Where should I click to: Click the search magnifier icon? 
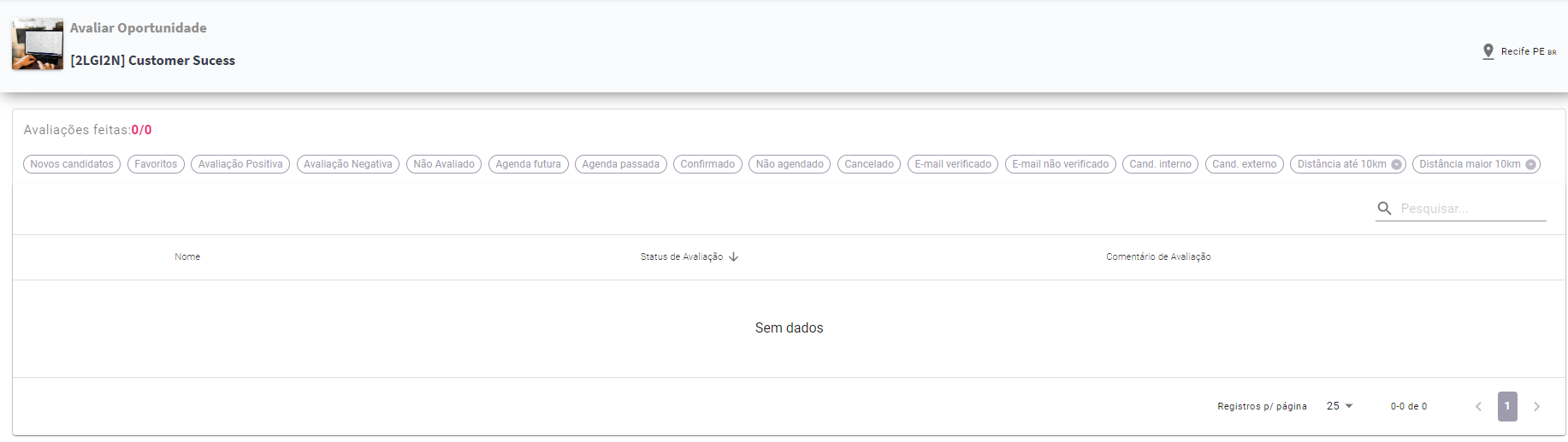tap(1384, 209)
